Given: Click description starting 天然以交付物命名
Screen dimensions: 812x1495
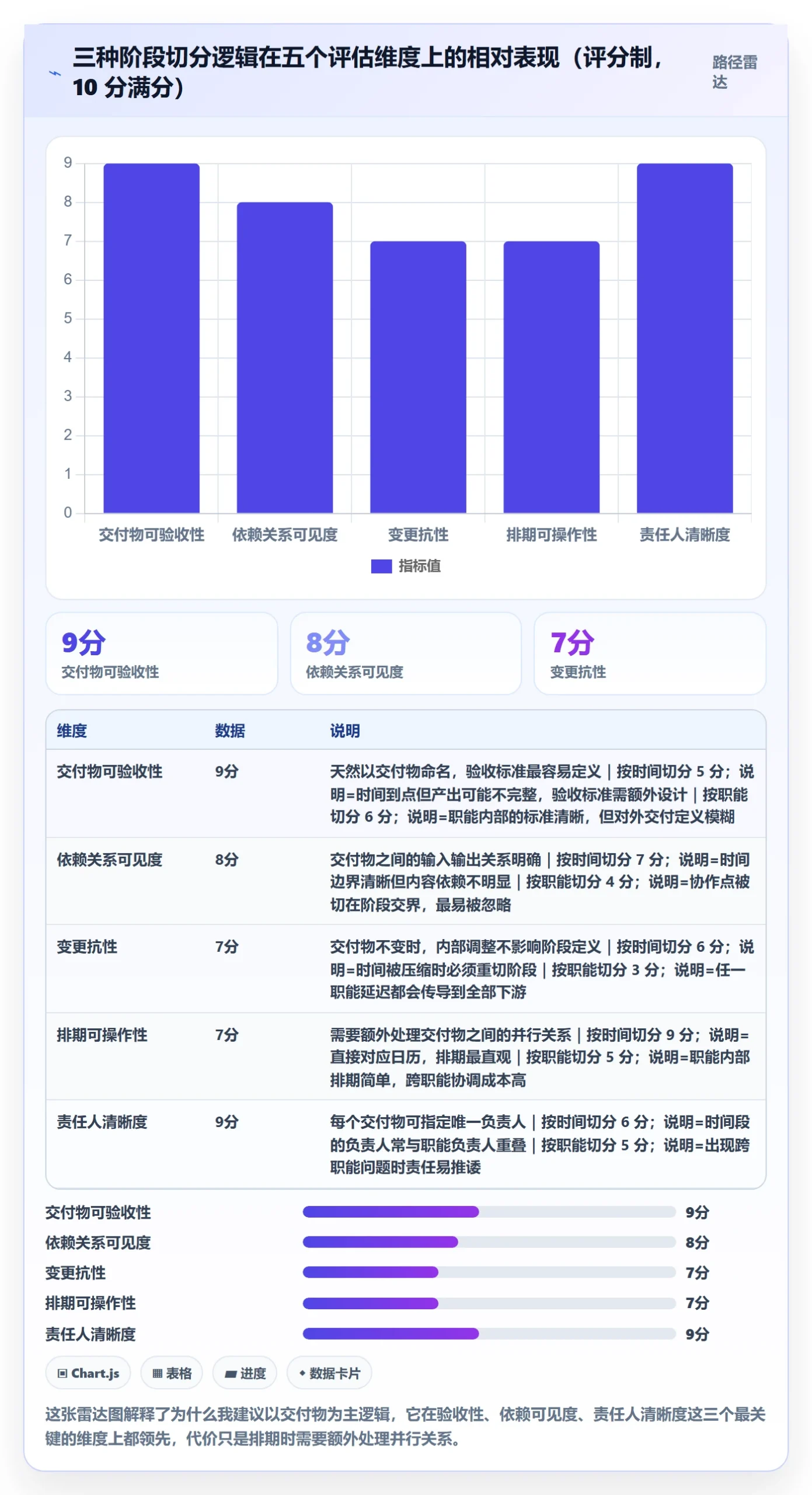Looking at the screenshot, I should 542,794.
